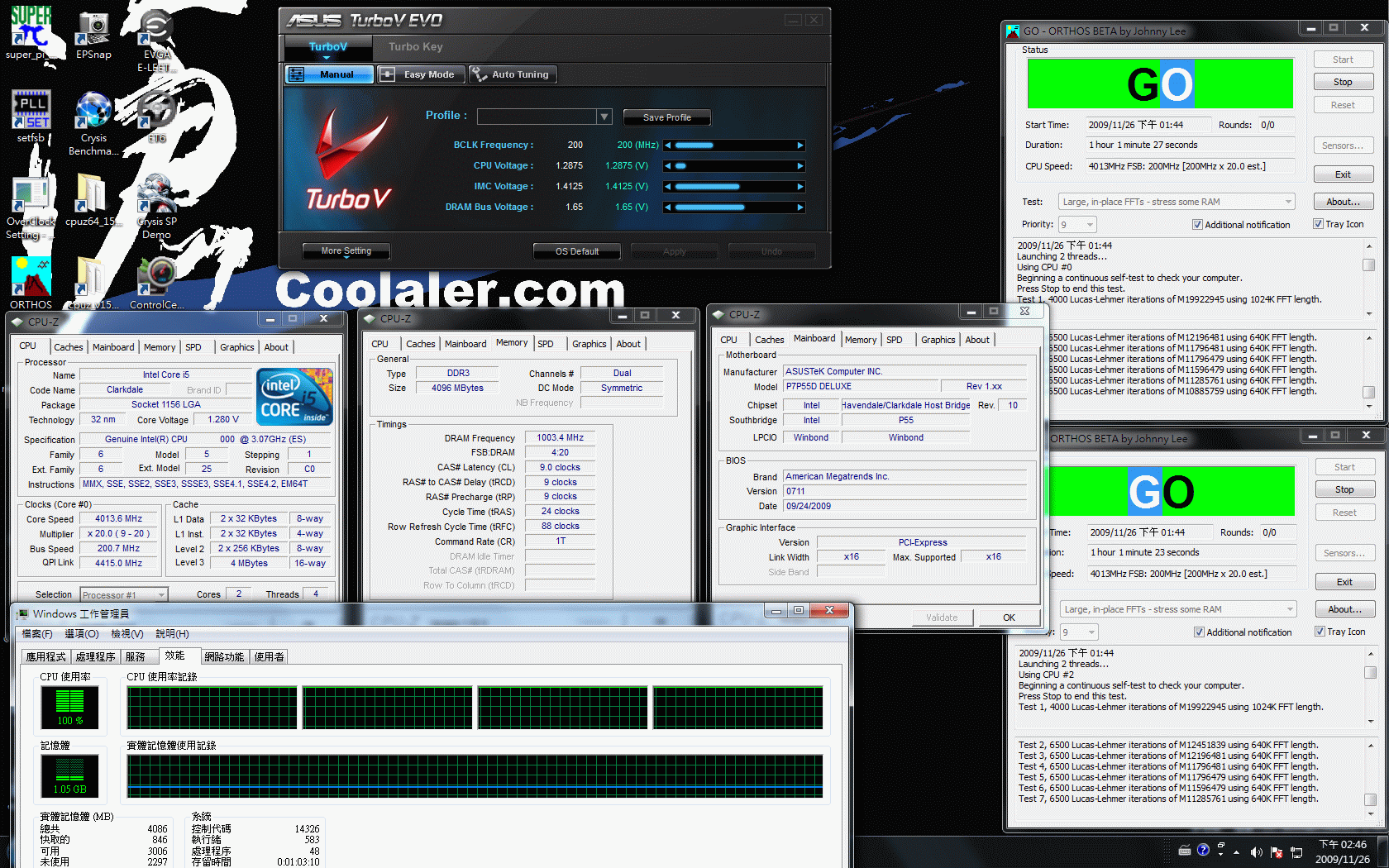
Task: Open the Crysis Benchmark desktop icon
Action: point(93,122)
